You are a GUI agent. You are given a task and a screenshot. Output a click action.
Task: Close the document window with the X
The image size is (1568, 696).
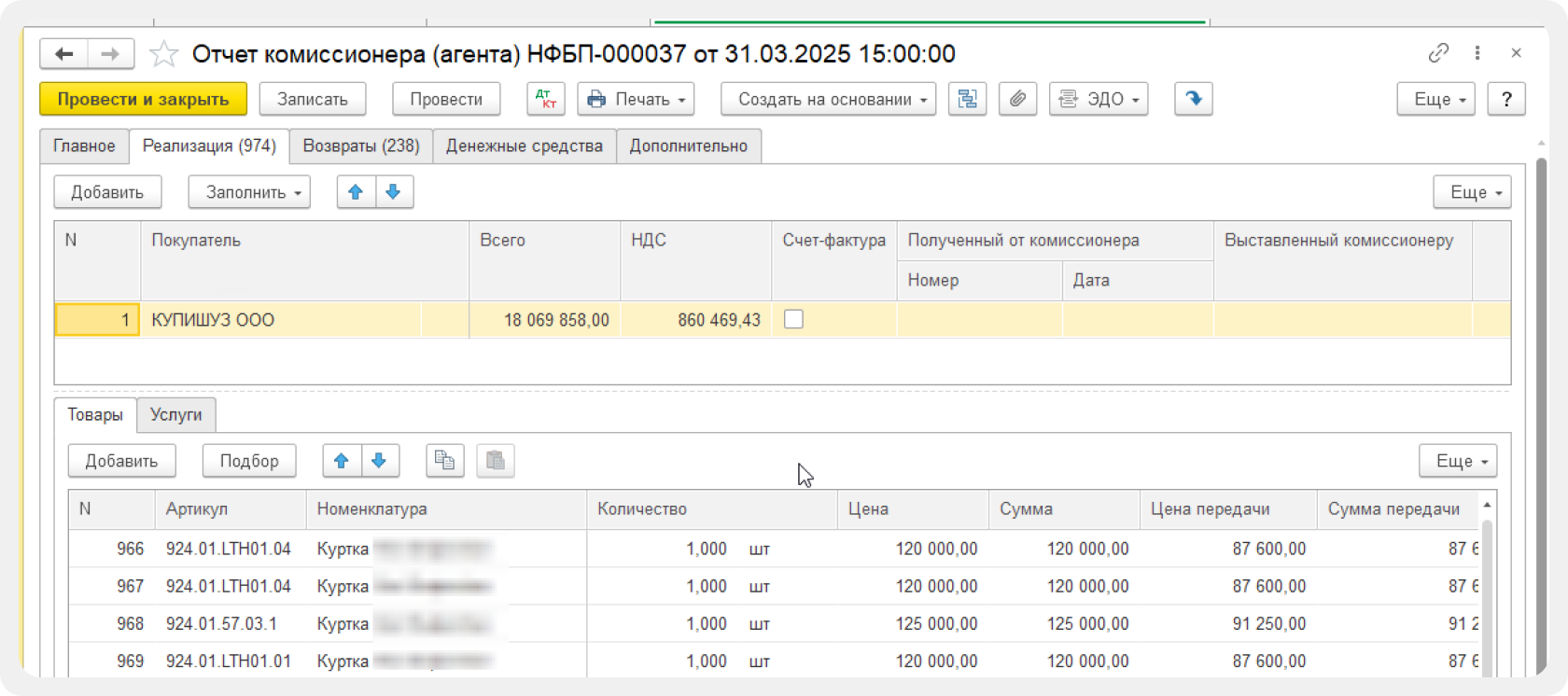pos(1517,53)
